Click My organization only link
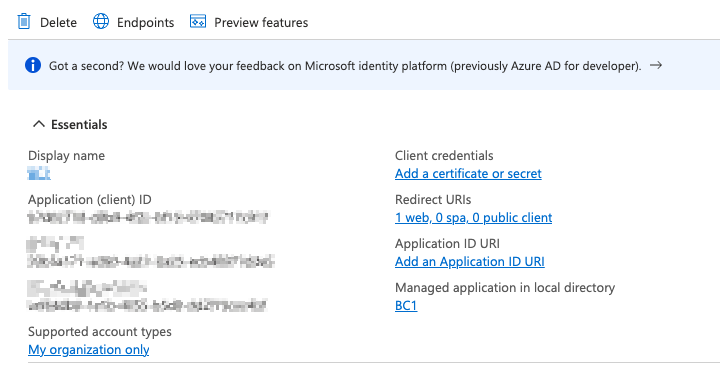 point(89,350)
